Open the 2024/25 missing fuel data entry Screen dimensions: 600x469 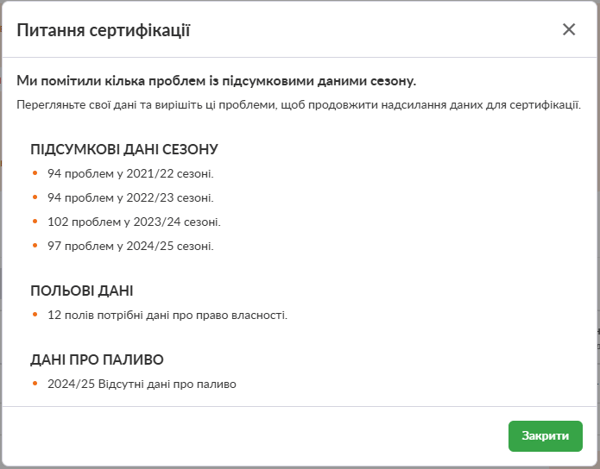click(141, 383)
